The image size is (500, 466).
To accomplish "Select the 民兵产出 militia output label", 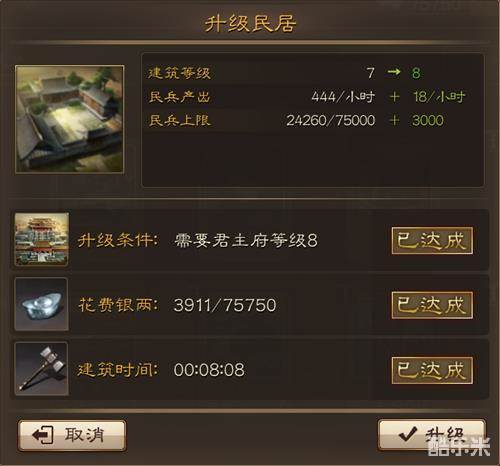I will (179, 97).
